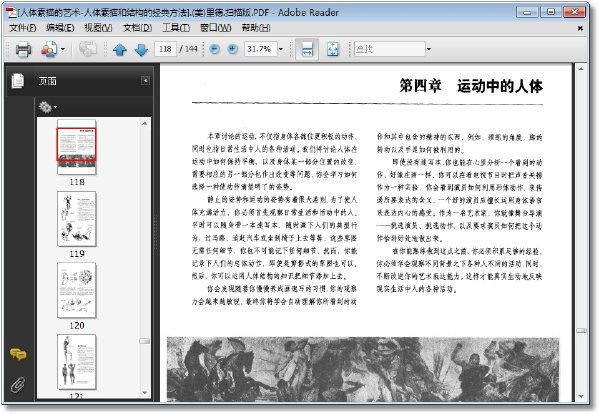Click the total pages label 144
The image size is (600, 415).
[191, 49]
